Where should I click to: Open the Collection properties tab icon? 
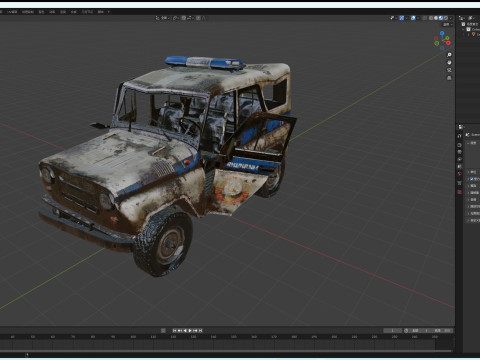tap(459, 183)
